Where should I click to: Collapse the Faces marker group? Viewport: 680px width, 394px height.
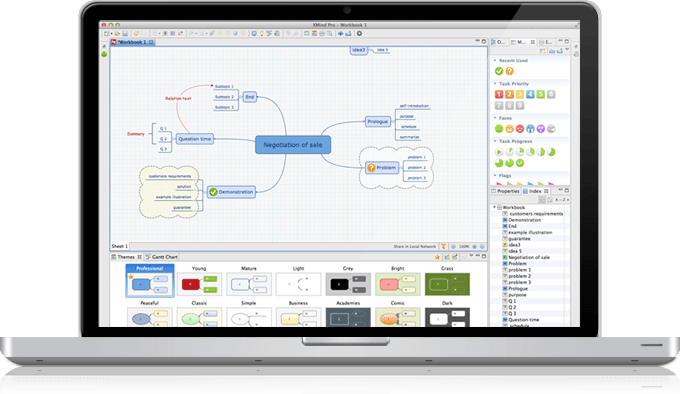[495, 118]
